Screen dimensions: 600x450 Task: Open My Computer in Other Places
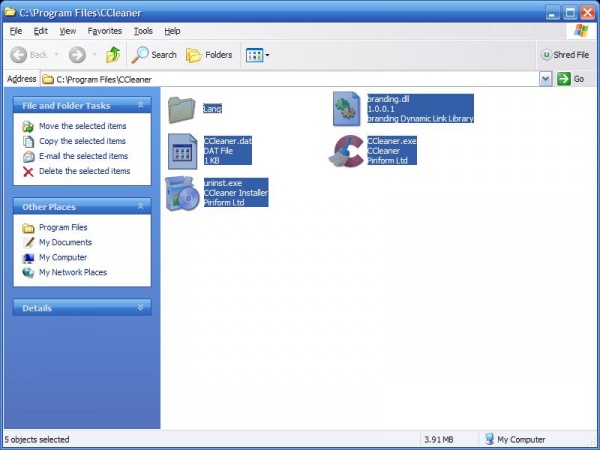(x=63, y=257)
